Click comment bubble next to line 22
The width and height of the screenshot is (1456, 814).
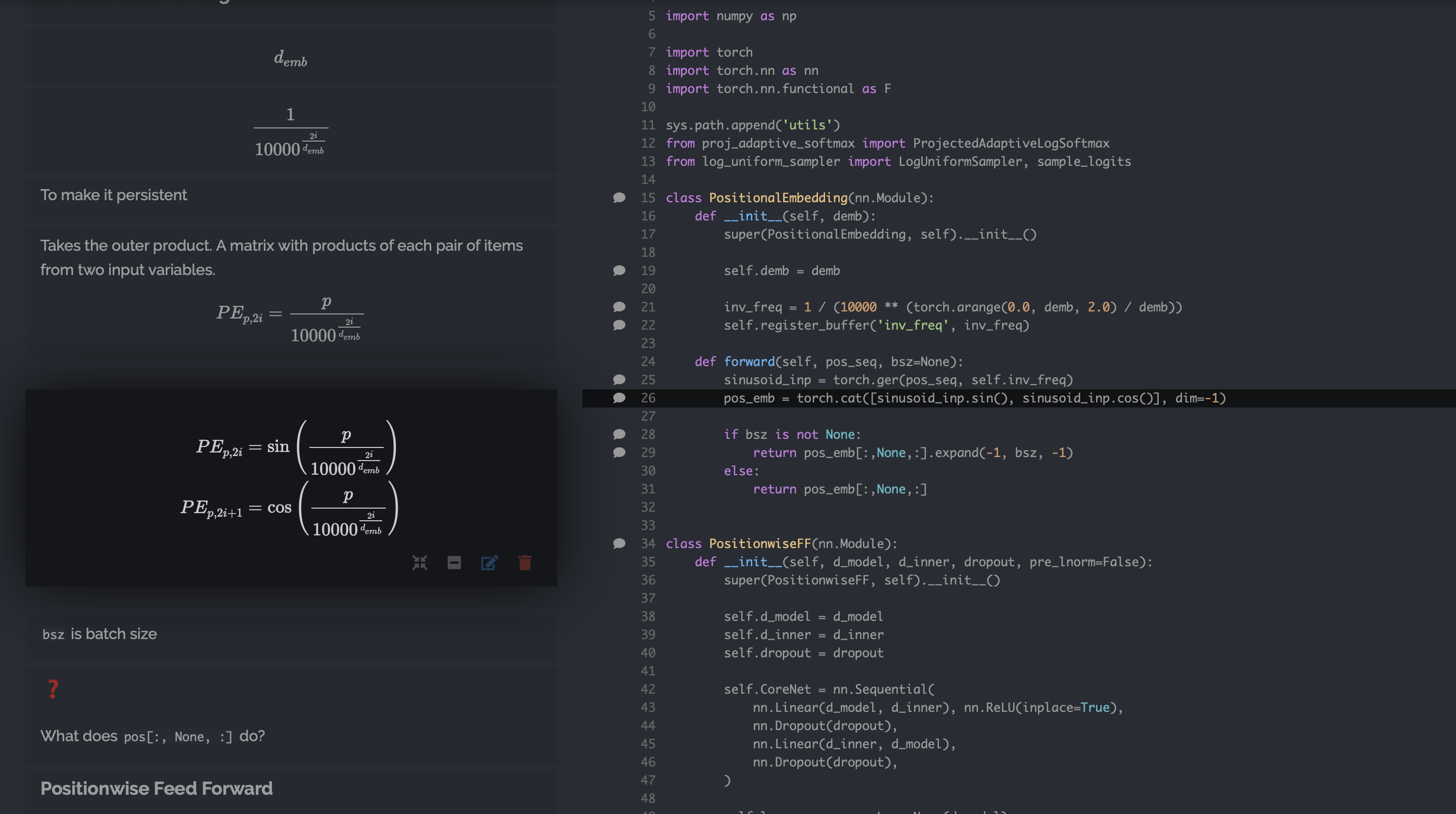(619, 325)
